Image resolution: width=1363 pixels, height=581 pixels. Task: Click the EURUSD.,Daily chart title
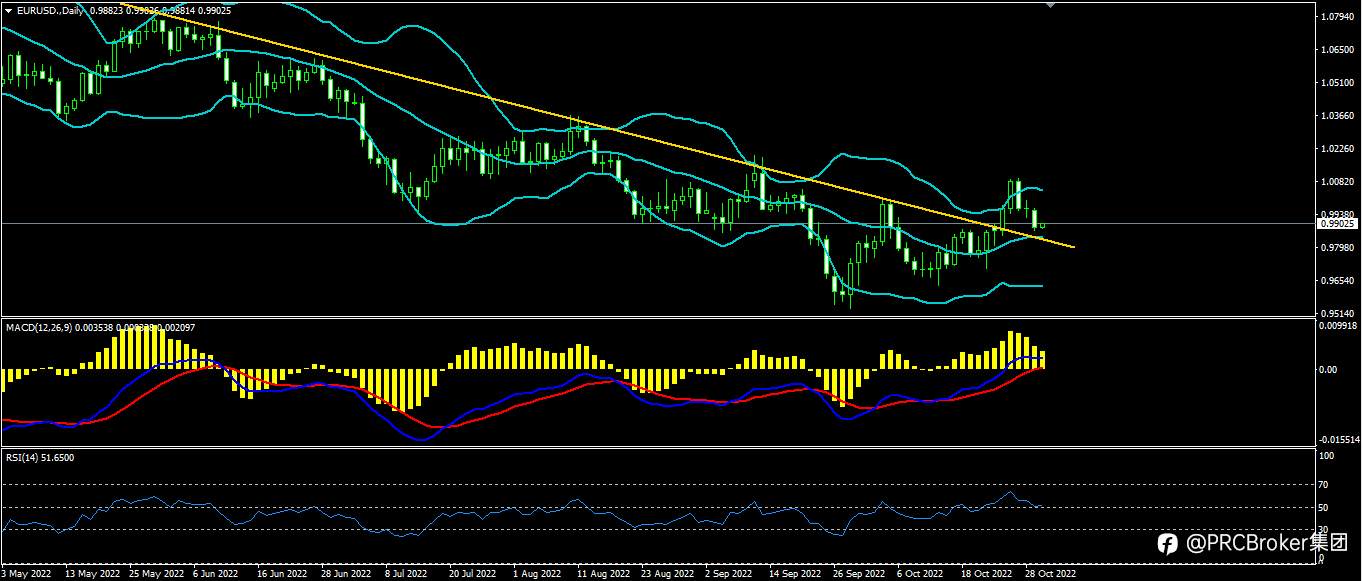[49, 9]
